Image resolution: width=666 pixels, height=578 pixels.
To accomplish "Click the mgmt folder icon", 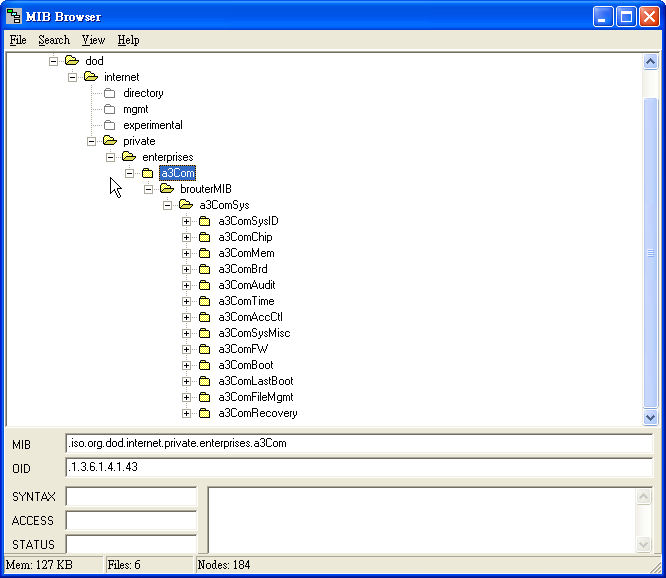I will click(x=110, y=109).
